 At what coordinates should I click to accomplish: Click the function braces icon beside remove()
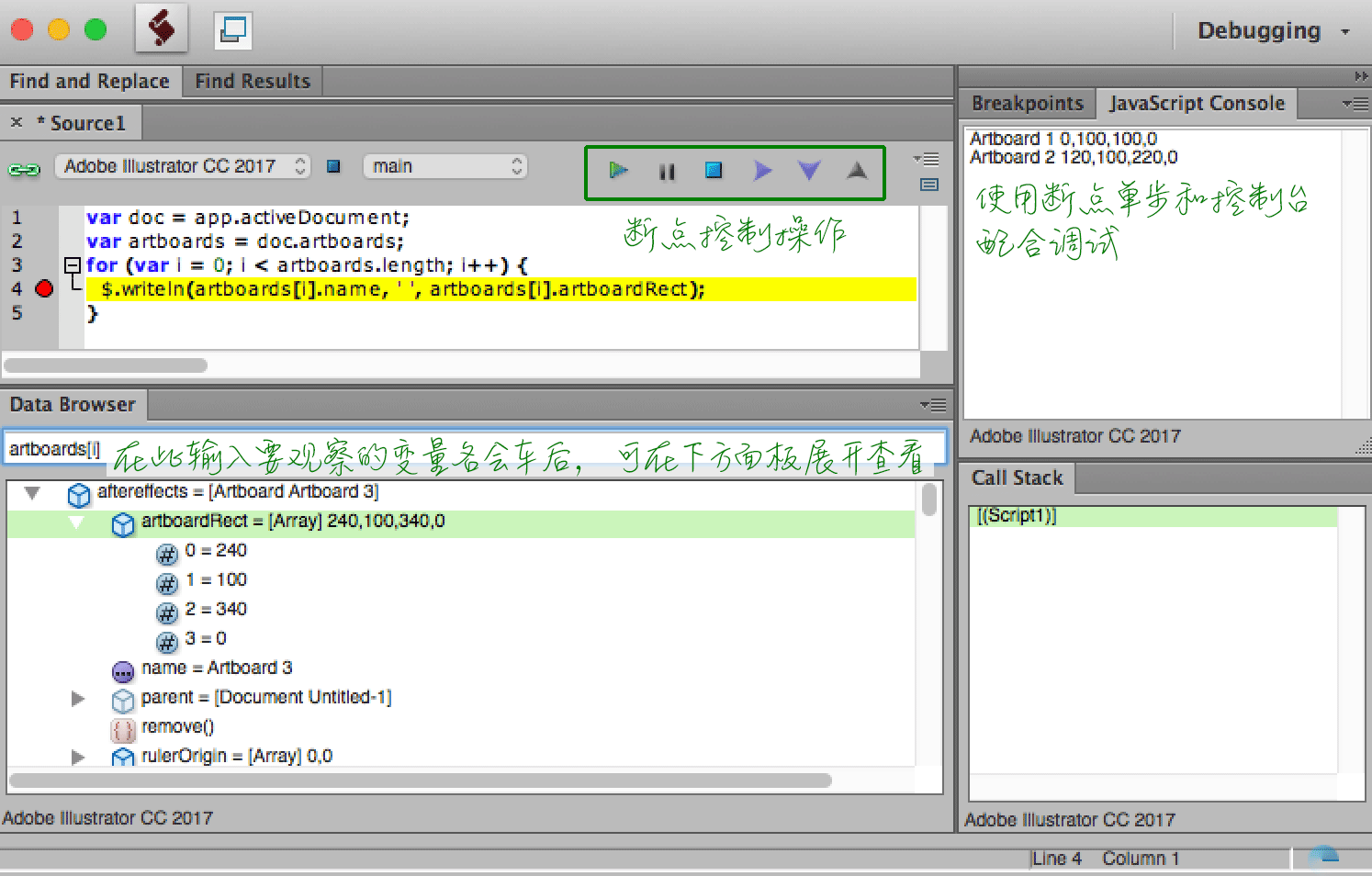[123, 730]
